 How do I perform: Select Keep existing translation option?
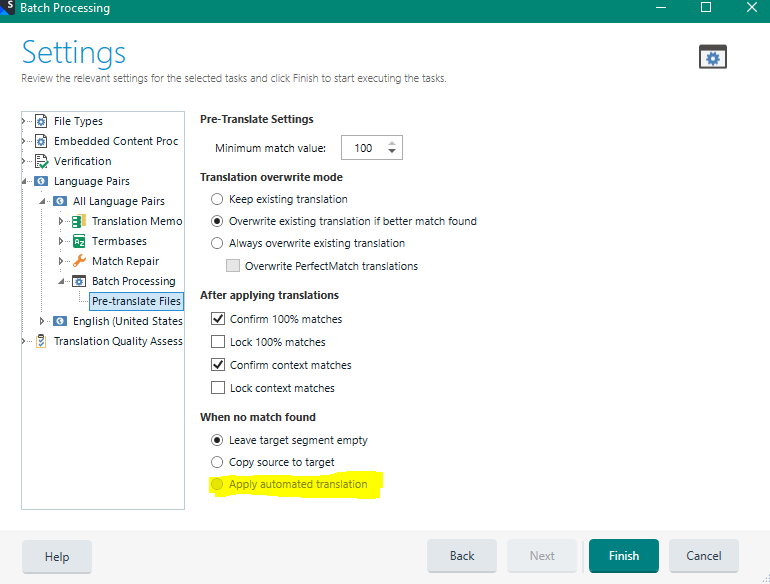click(217, 199)
